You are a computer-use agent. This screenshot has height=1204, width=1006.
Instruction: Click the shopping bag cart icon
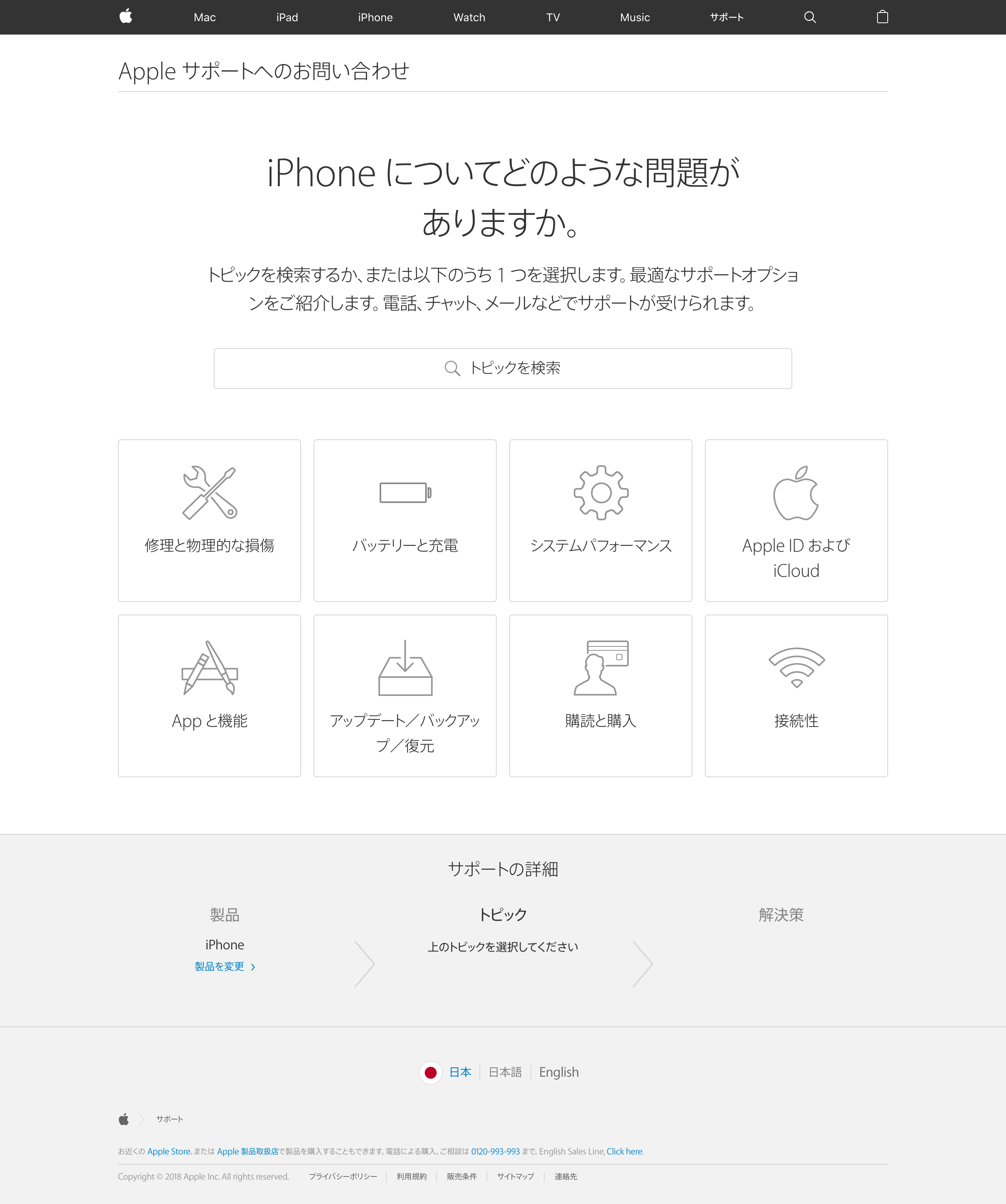(x=882, y=16)
